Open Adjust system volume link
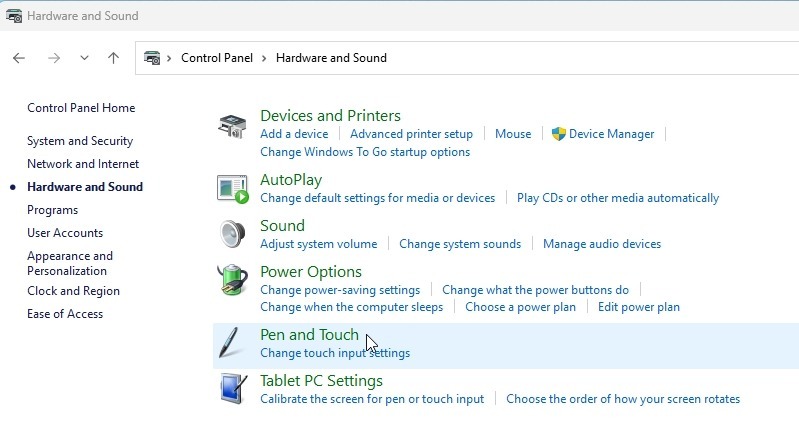The width and height of the screenshot is (799, 433). click(318, 244)
